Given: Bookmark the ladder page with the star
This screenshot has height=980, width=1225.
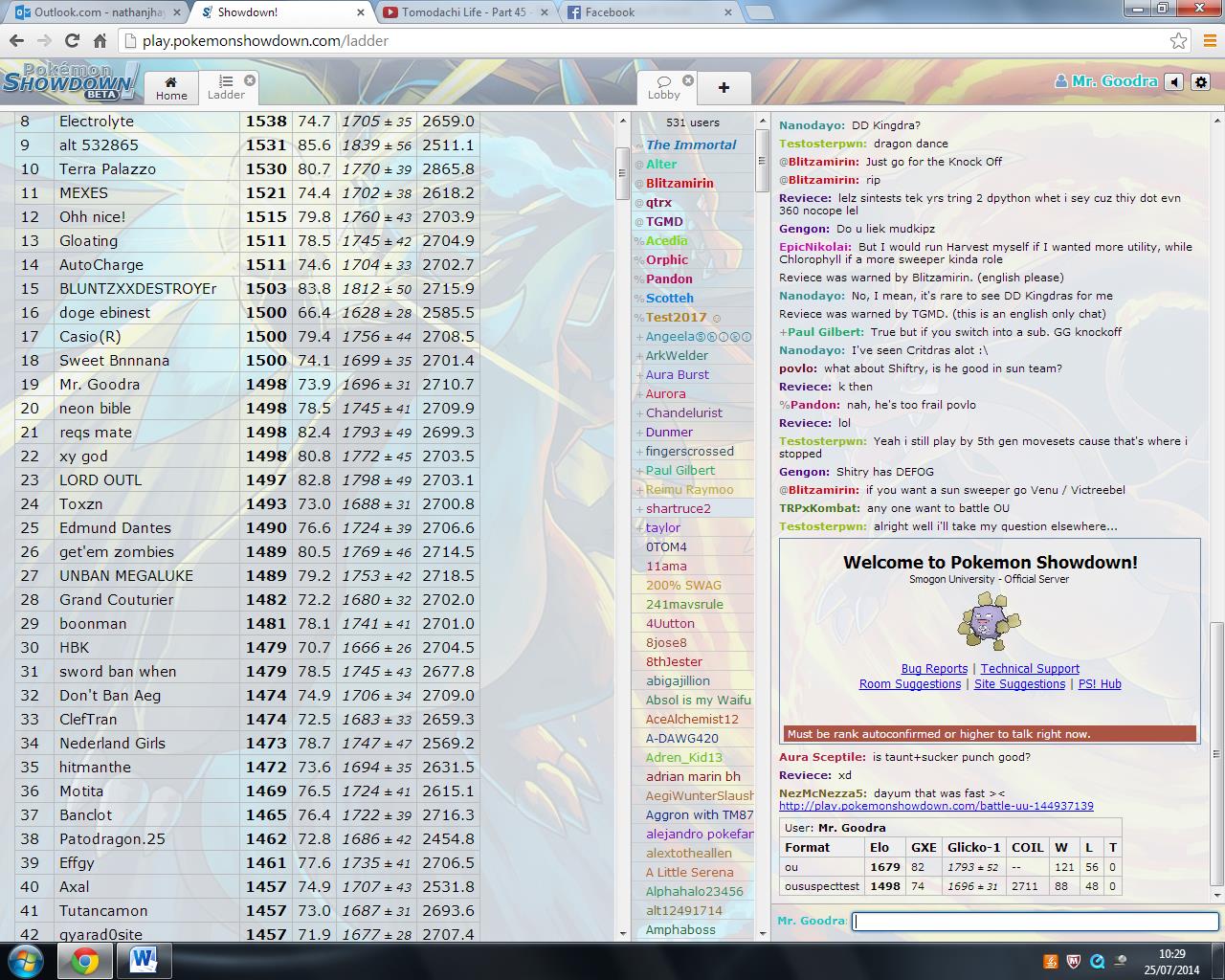Looking at the screenshot, I should (x=1178, y=41).
